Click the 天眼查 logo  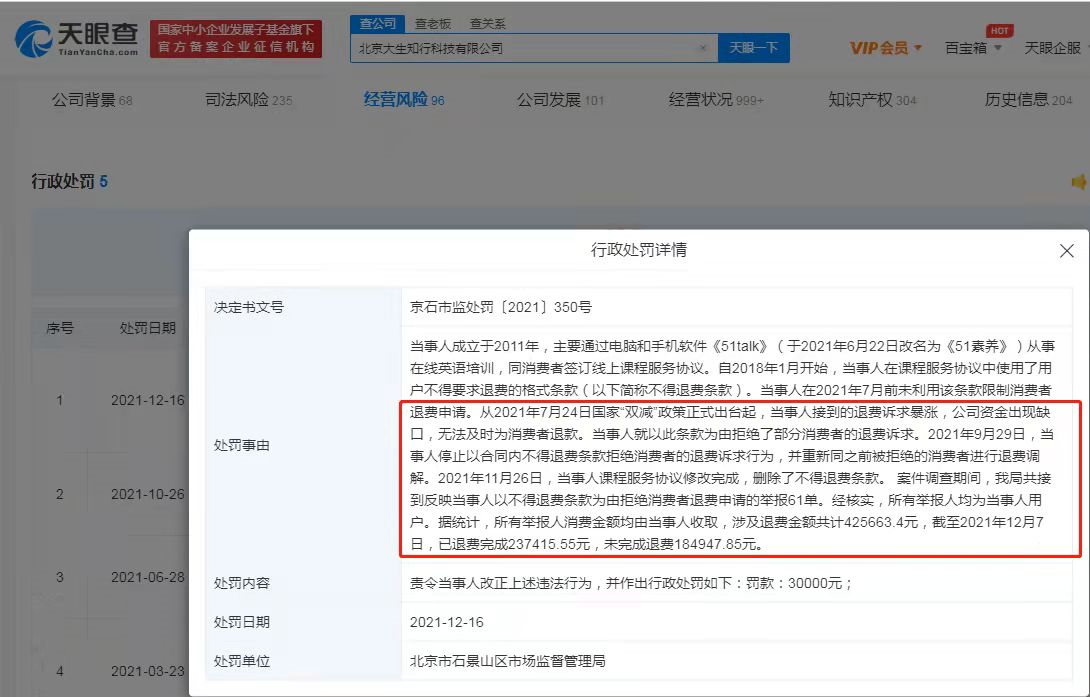pos(76,38)
